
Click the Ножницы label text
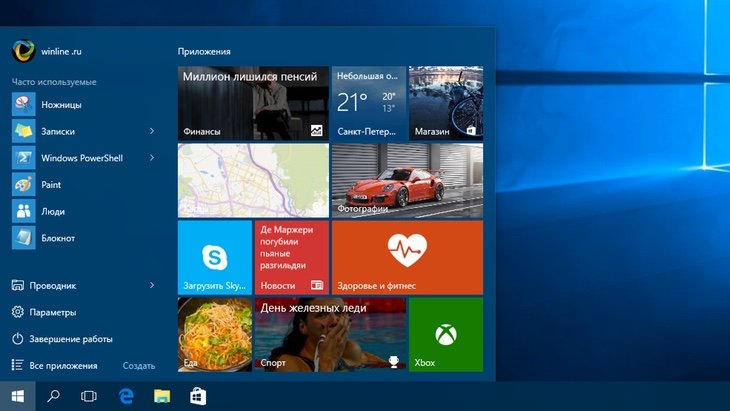tap(61, 105)
